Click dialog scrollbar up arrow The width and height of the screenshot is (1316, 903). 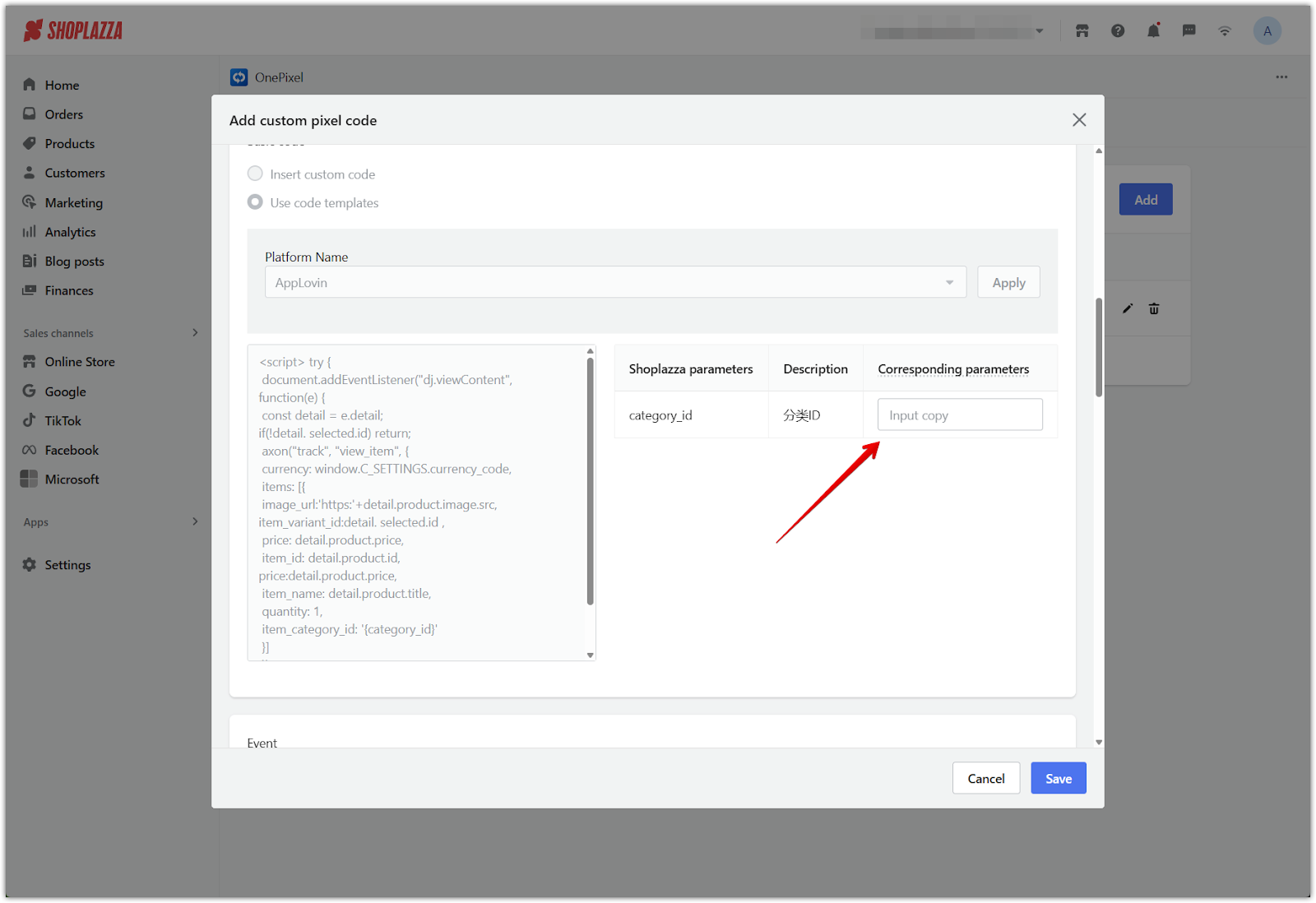(1099, 151)
